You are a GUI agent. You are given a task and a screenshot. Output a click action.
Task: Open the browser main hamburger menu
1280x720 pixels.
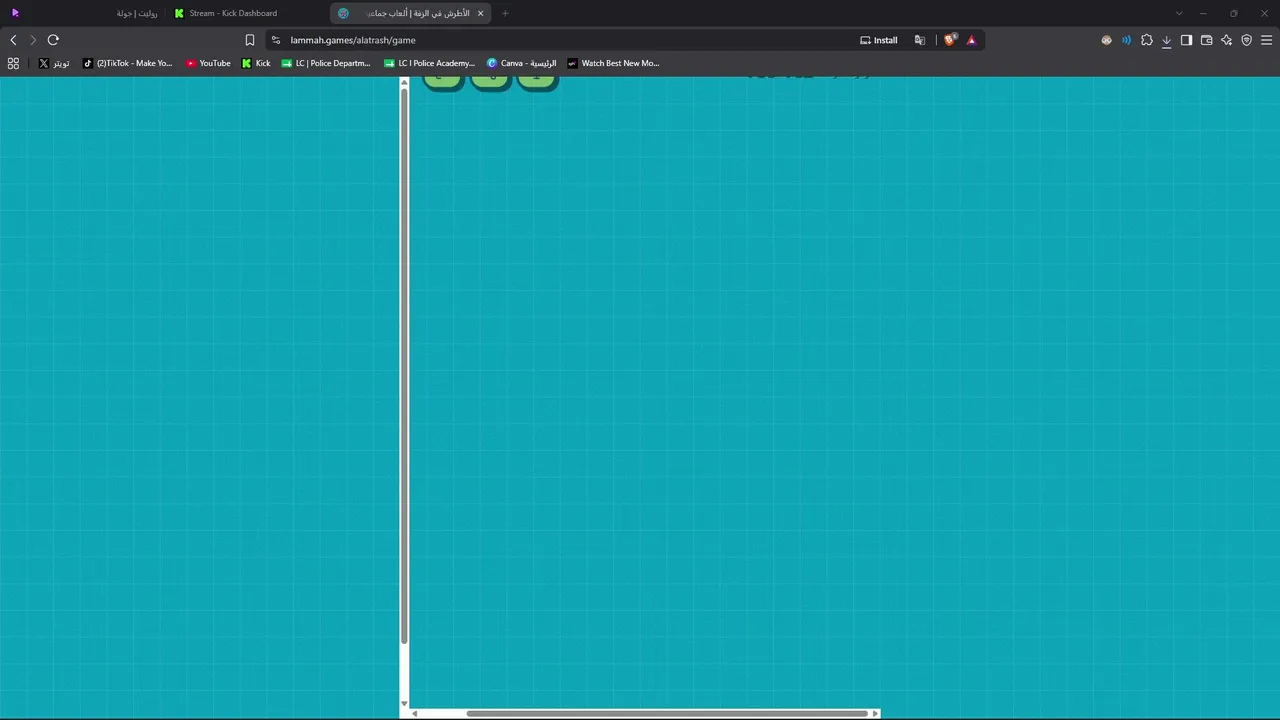pos(1266,40)
